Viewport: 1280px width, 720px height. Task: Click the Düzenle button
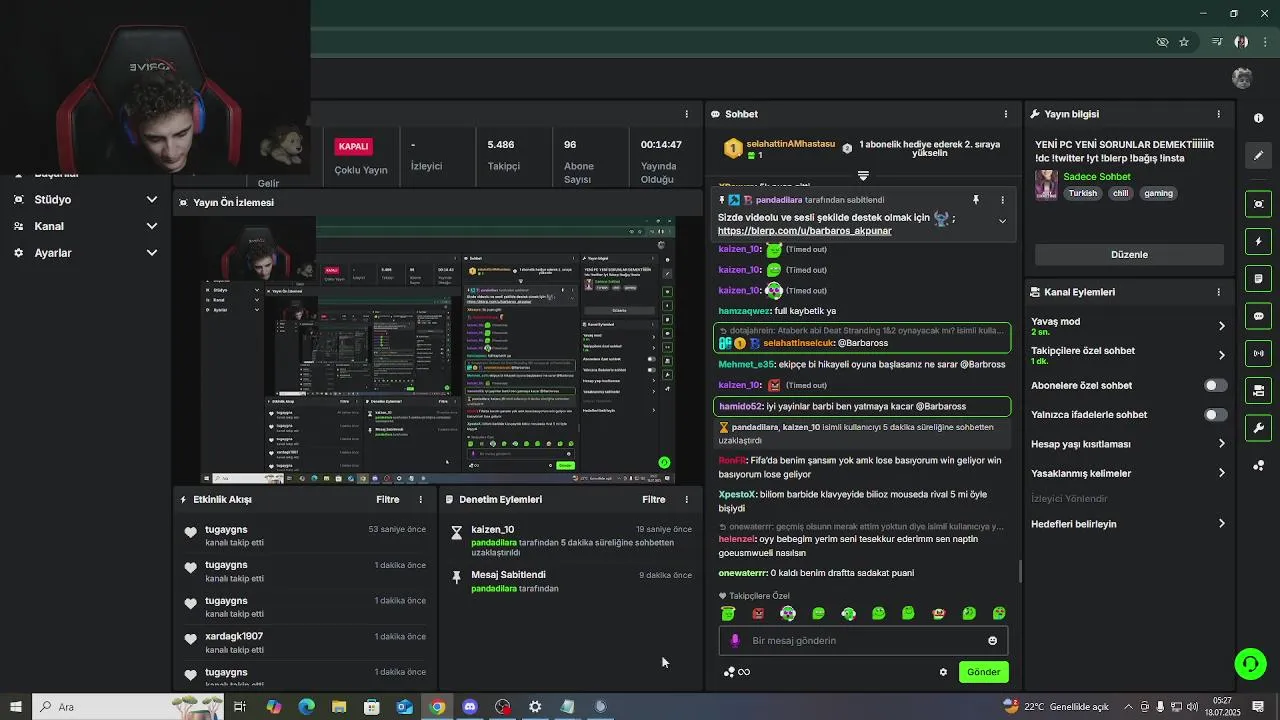1129,254
